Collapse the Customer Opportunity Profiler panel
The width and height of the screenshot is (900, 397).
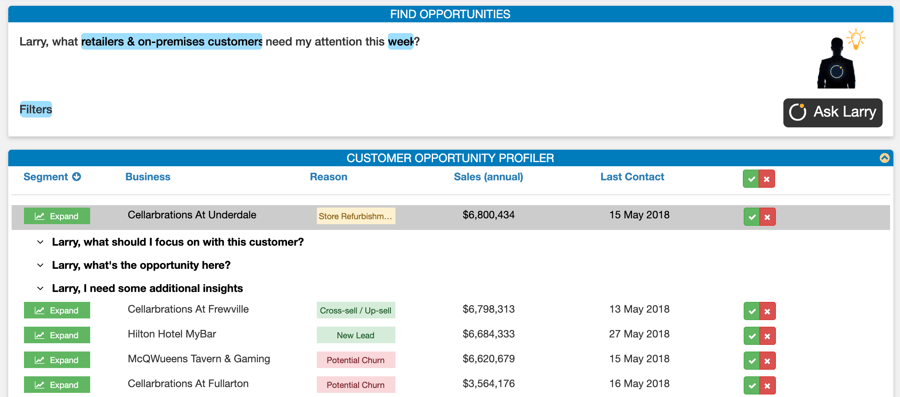click(x=885, y=158)
